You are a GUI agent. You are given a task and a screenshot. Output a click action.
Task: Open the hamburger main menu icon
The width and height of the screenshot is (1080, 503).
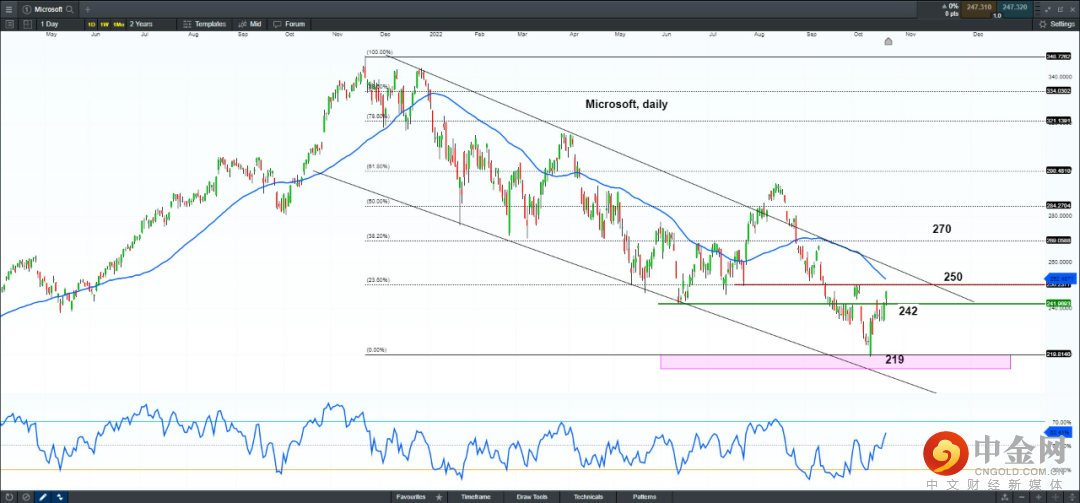(x=9, y=8)
